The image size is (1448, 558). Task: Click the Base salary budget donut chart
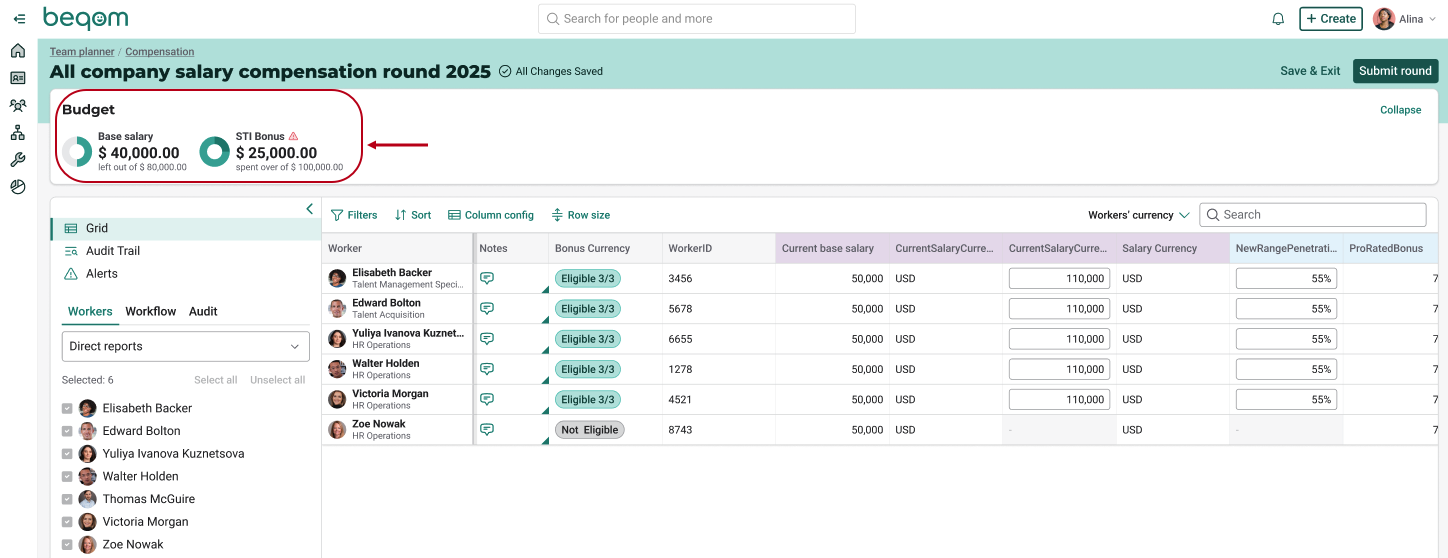77,152
